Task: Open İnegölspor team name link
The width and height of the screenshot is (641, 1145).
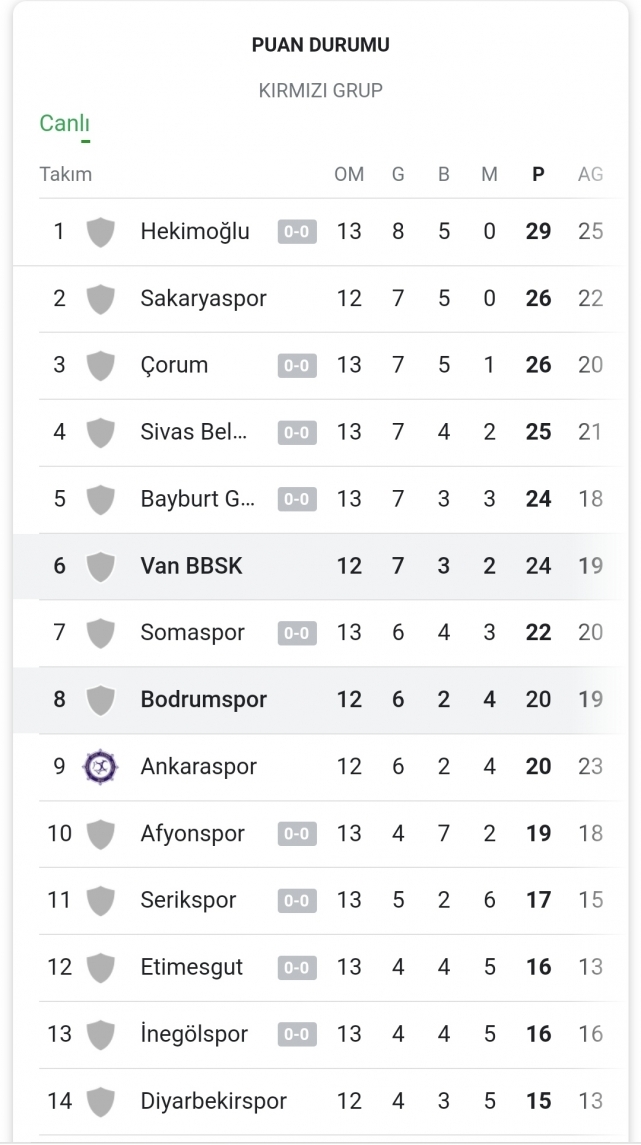Action: point(194,1035)
